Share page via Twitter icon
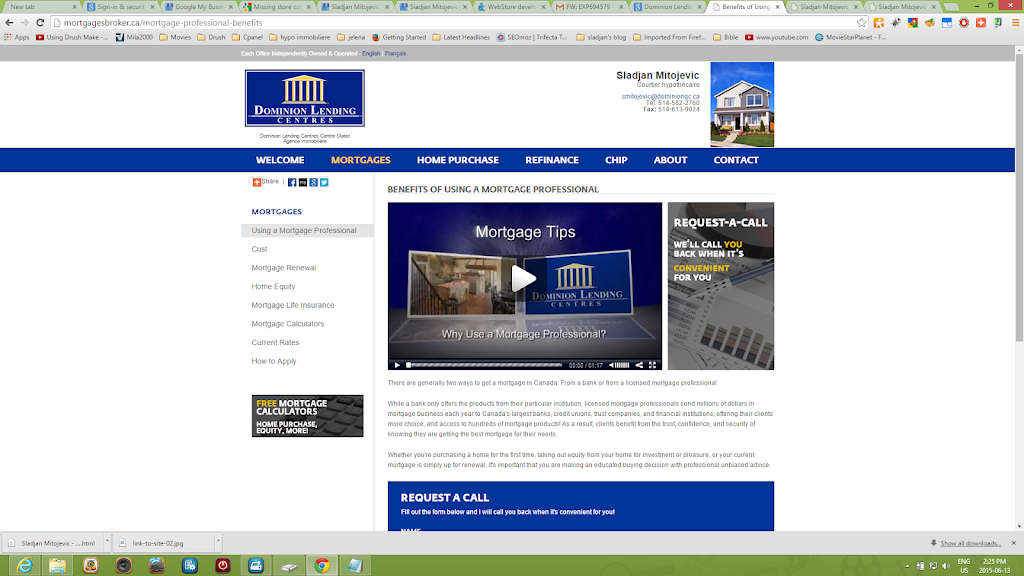 (324, 182)
